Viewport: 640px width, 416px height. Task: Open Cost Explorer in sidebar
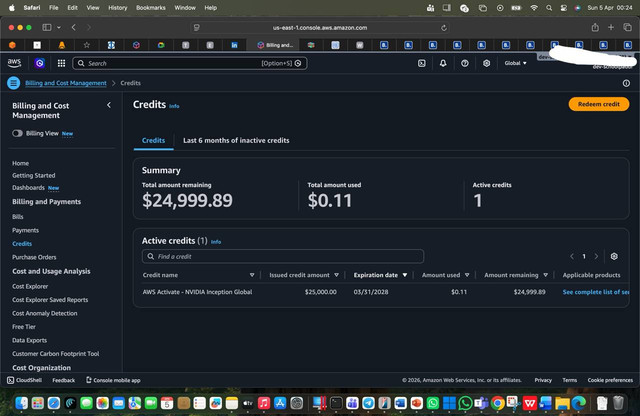point(30,286)
